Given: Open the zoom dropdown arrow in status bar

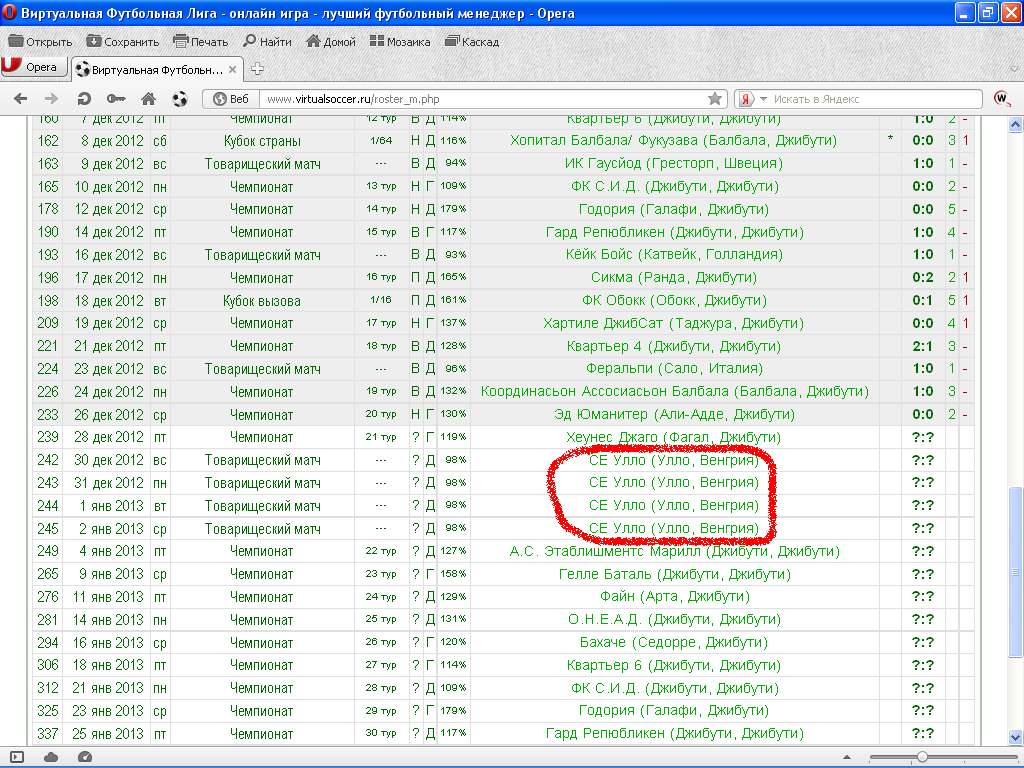Looking at the screenshot, I should pyautogui.click(x=847, y=758).
